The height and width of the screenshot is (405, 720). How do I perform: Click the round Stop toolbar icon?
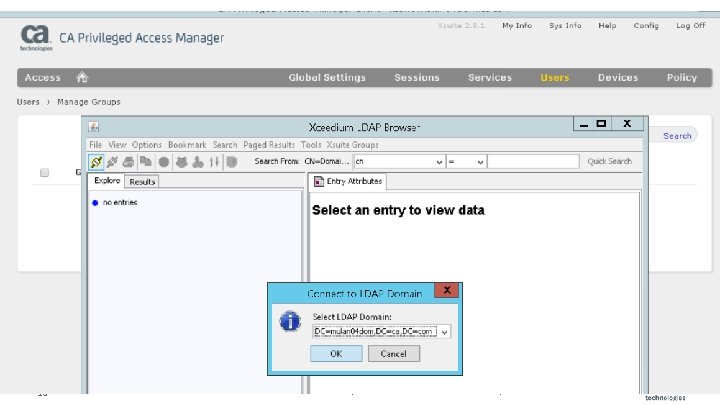click(163, 162)
